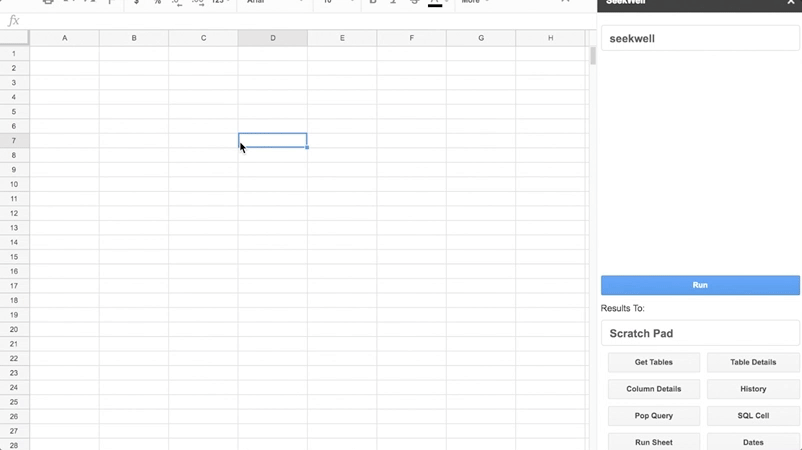802x450 pixels.
Task: Select row 14 header
Action: [x=14, y=242]
